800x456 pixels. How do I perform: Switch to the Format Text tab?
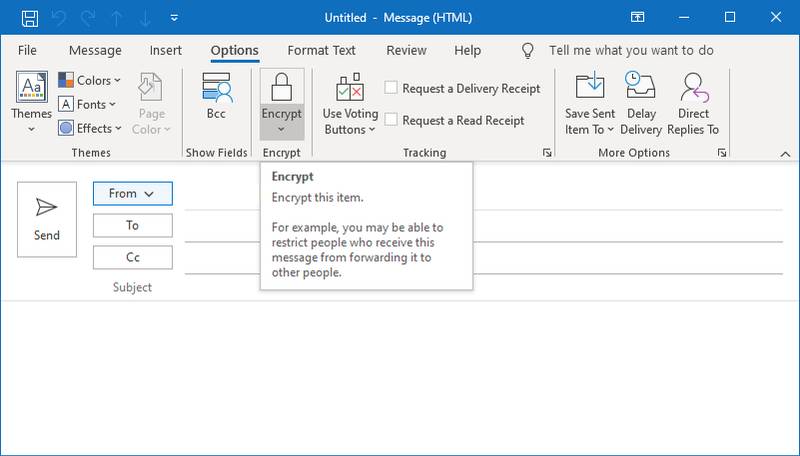click(321, 50)
